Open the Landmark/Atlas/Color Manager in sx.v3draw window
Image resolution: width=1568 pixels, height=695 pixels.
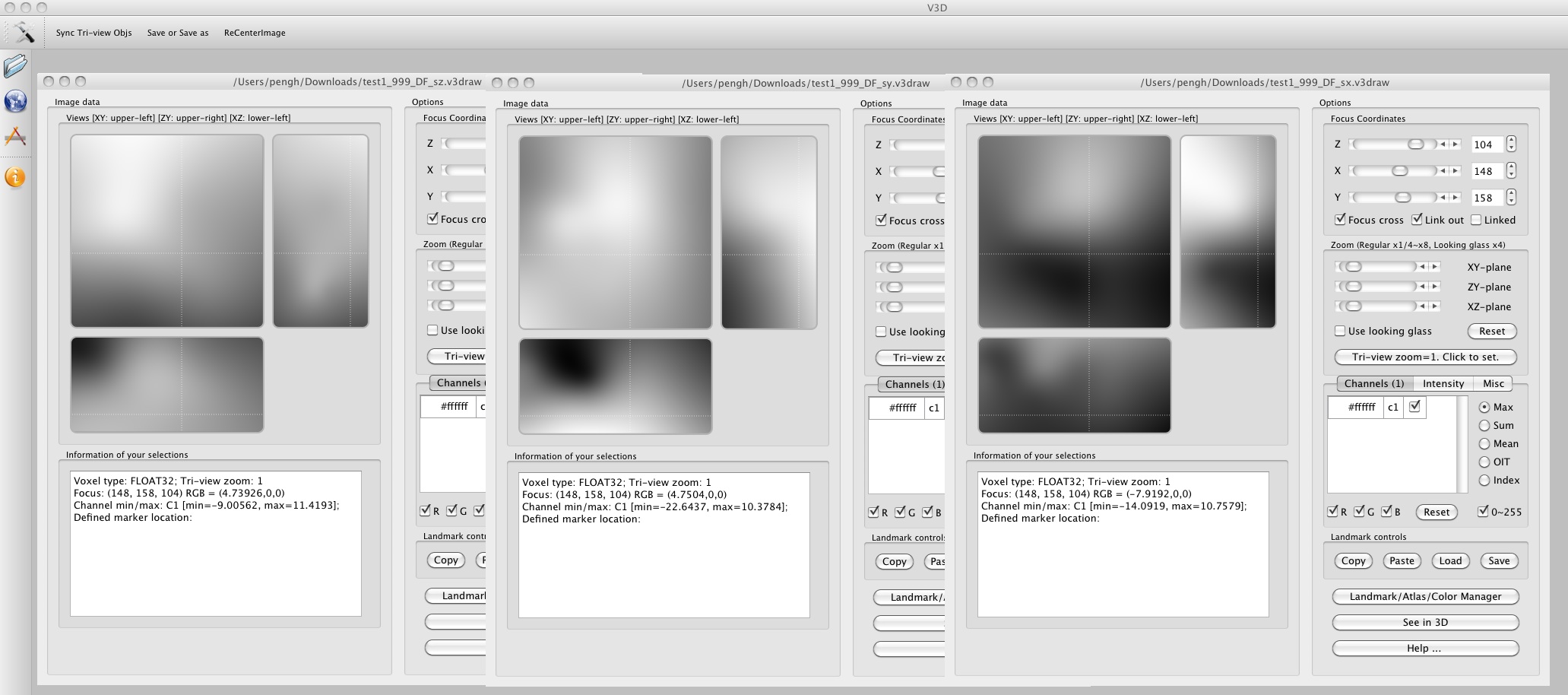[1425, 597]
